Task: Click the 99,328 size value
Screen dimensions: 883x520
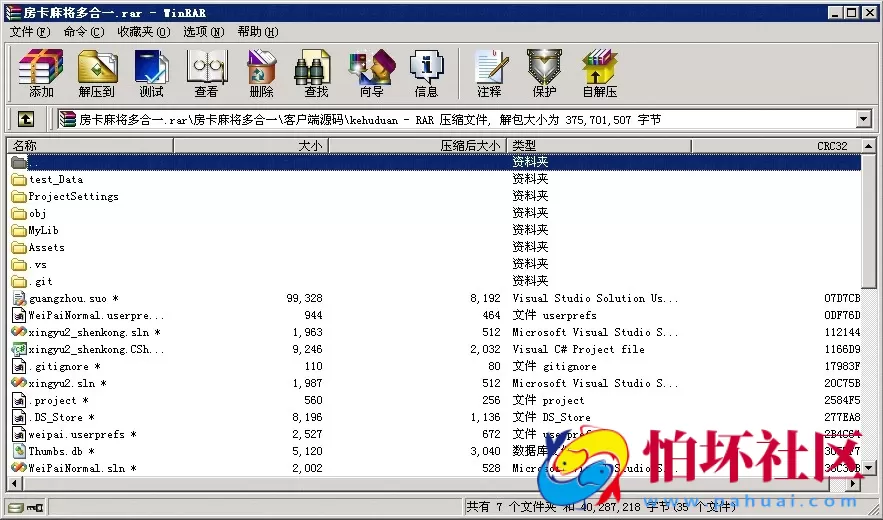Action: pyautogui.click(x=305, y=298)
